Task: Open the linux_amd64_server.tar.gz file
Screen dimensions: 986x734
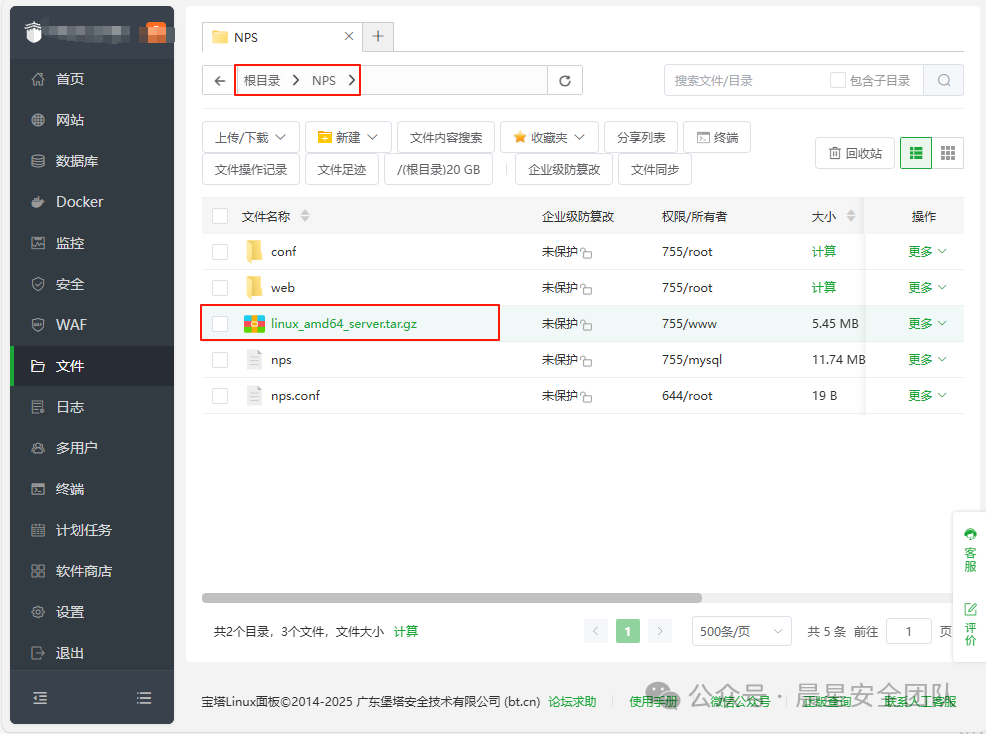Action: [345, 324]
